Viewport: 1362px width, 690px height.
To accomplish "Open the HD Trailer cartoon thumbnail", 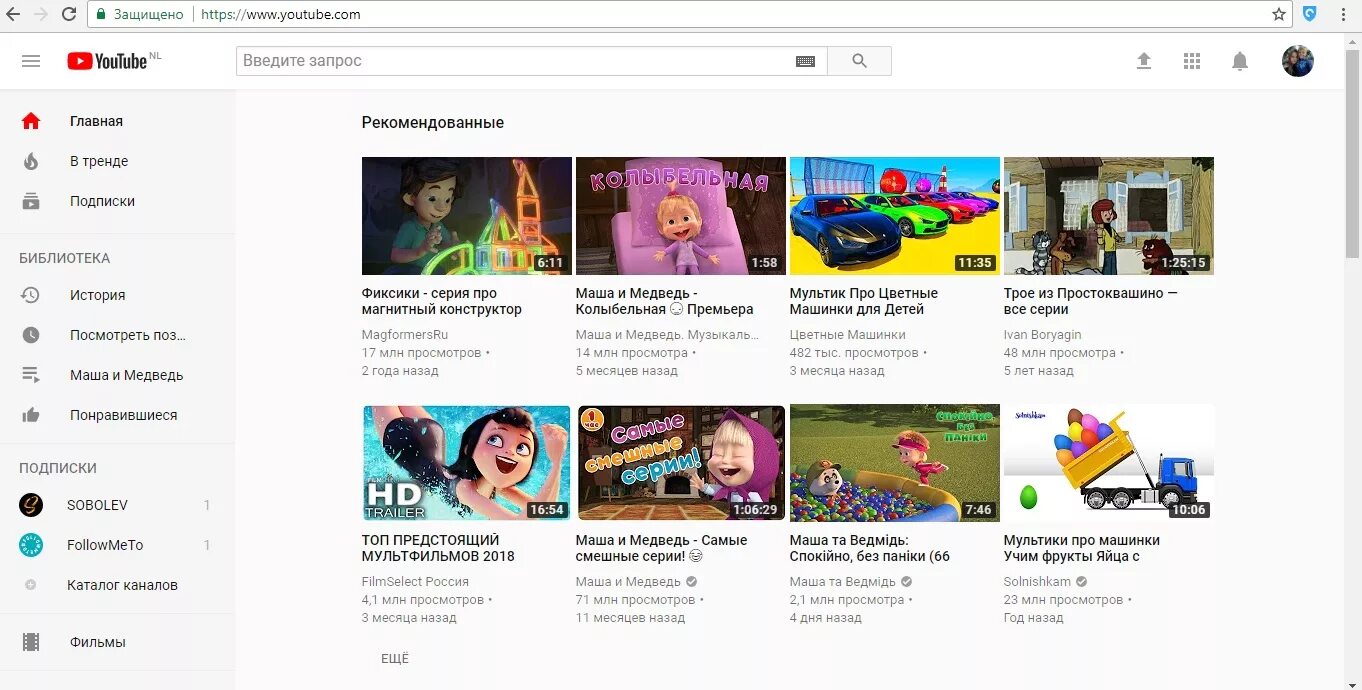I will (x=467, y=463).
